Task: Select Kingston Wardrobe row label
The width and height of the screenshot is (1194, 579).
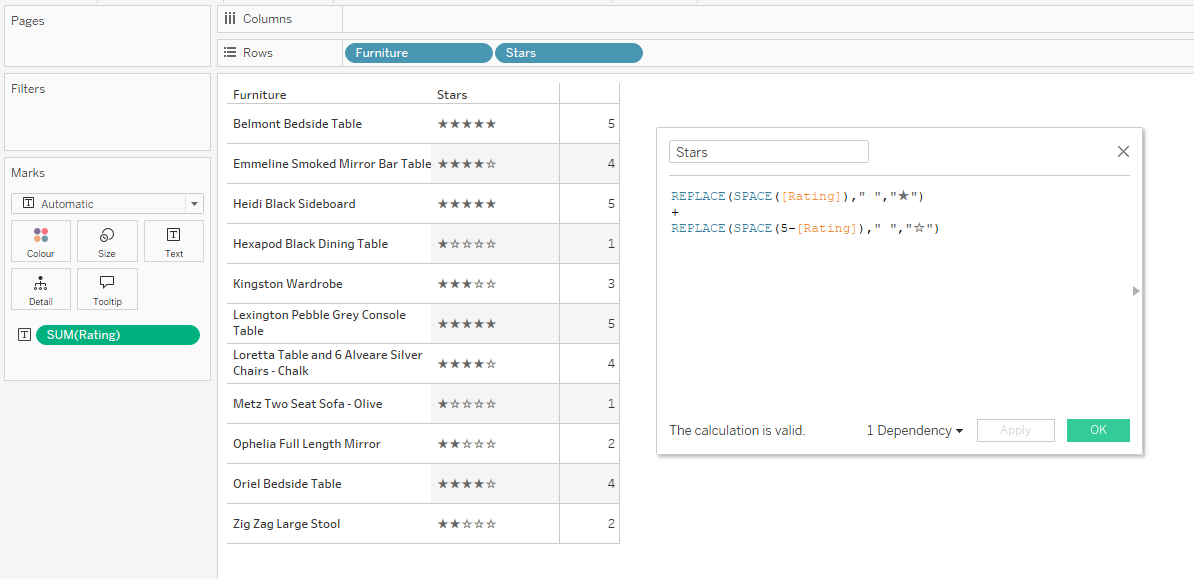Action: coord(288,284)
